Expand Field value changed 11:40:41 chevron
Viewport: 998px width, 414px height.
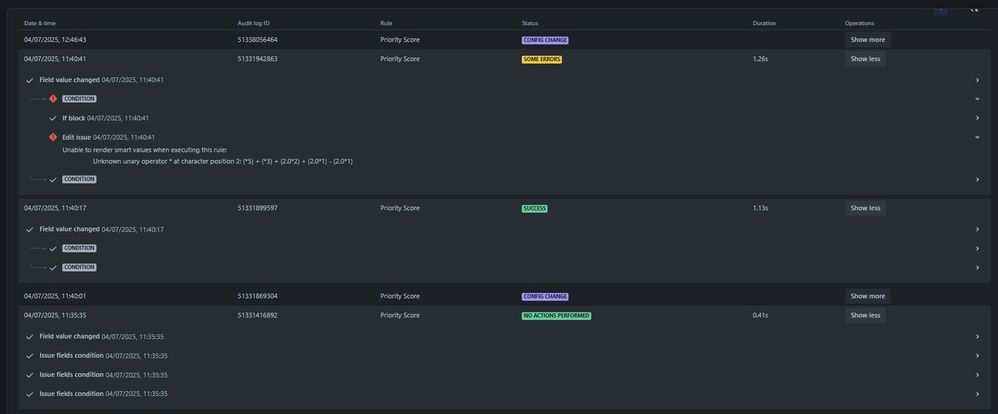point(977,80)
